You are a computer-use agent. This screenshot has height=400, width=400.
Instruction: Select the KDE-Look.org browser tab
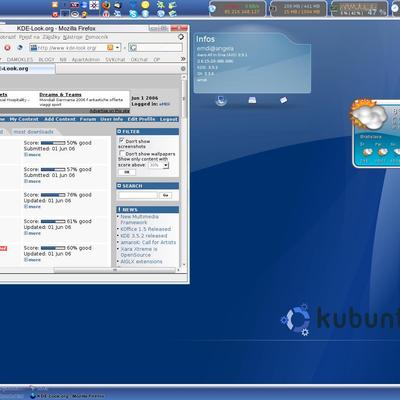pos(27,69)
